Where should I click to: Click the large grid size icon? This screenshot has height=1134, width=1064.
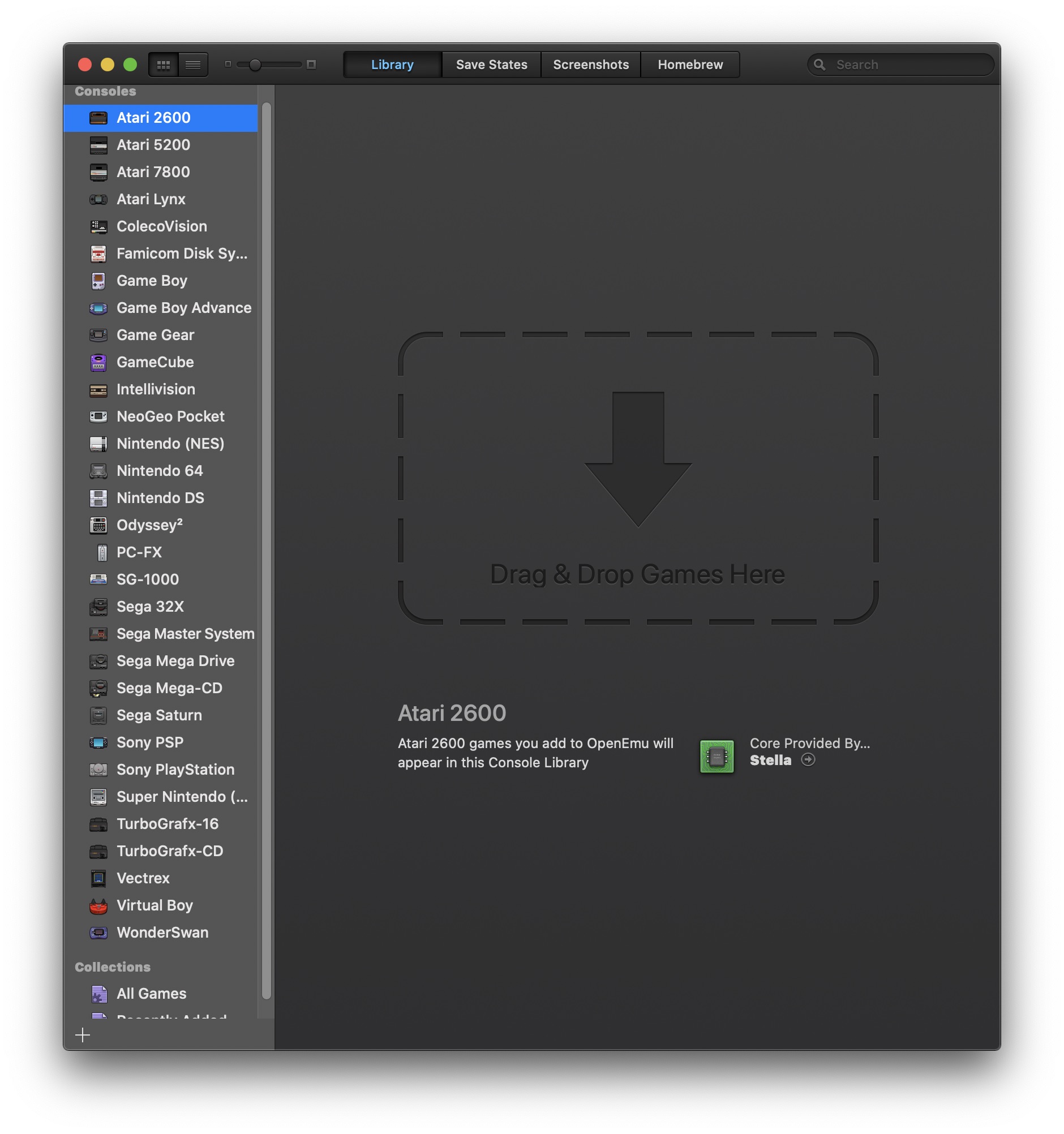[x=311, y=64]
